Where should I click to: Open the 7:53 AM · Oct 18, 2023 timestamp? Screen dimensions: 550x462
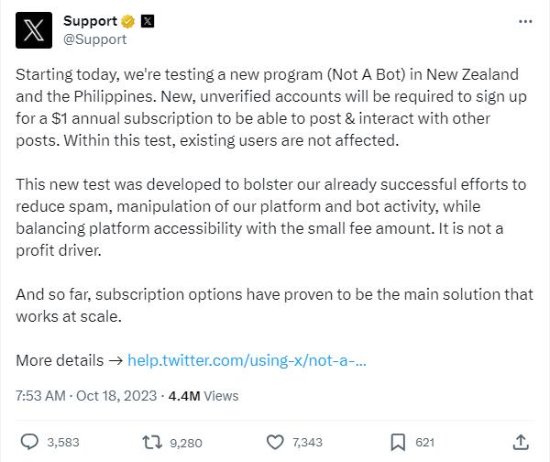86,396
